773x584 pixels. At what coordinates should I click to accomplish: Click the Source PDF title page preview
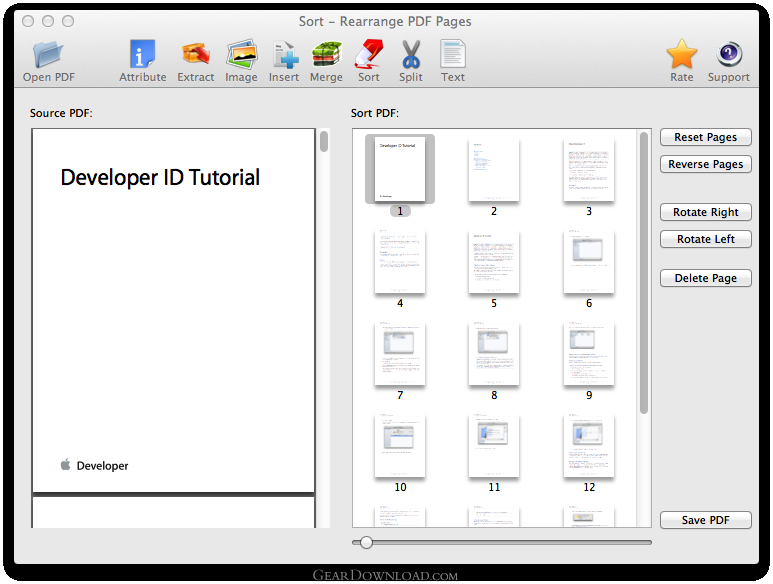tap(174, 310)
